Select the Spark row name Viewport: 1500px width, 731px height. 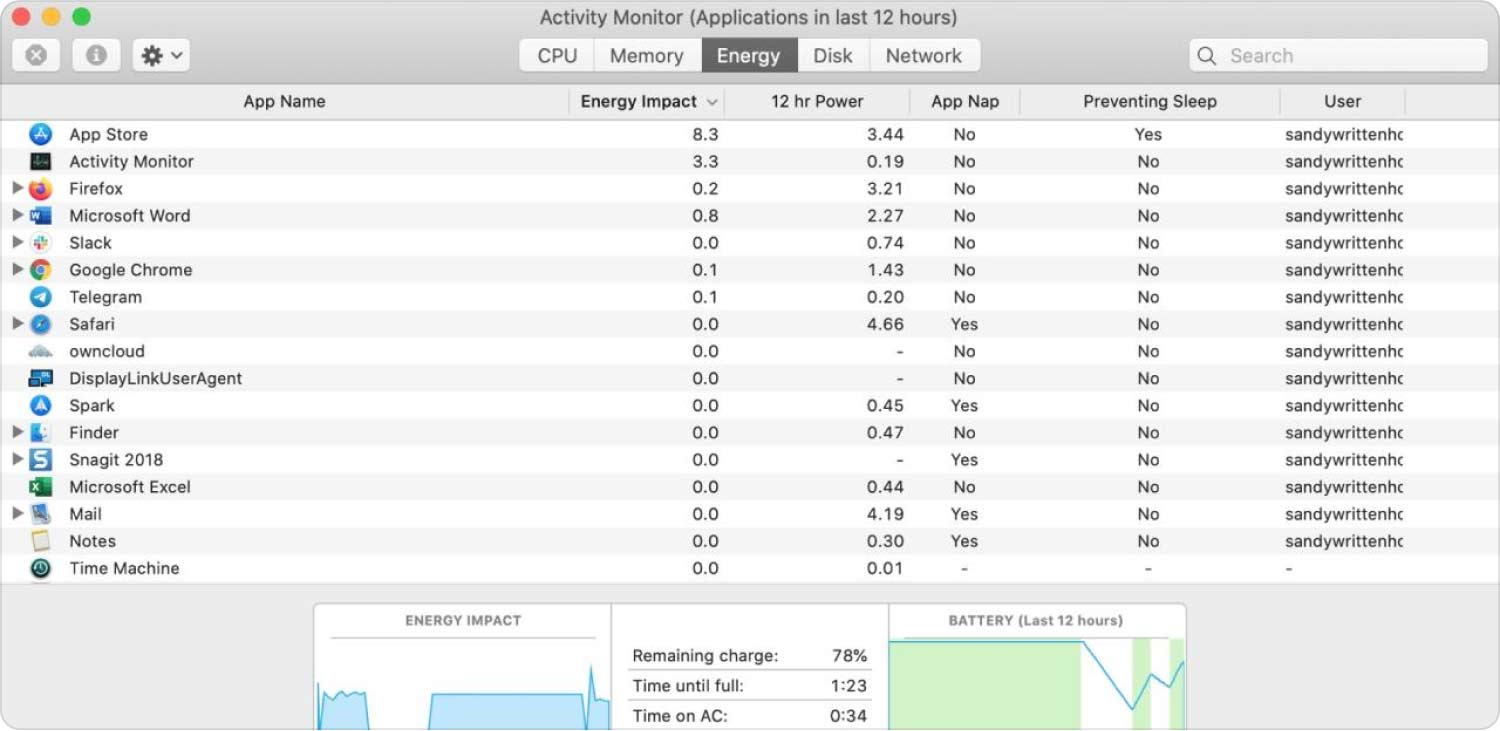[x=92, y=405]
